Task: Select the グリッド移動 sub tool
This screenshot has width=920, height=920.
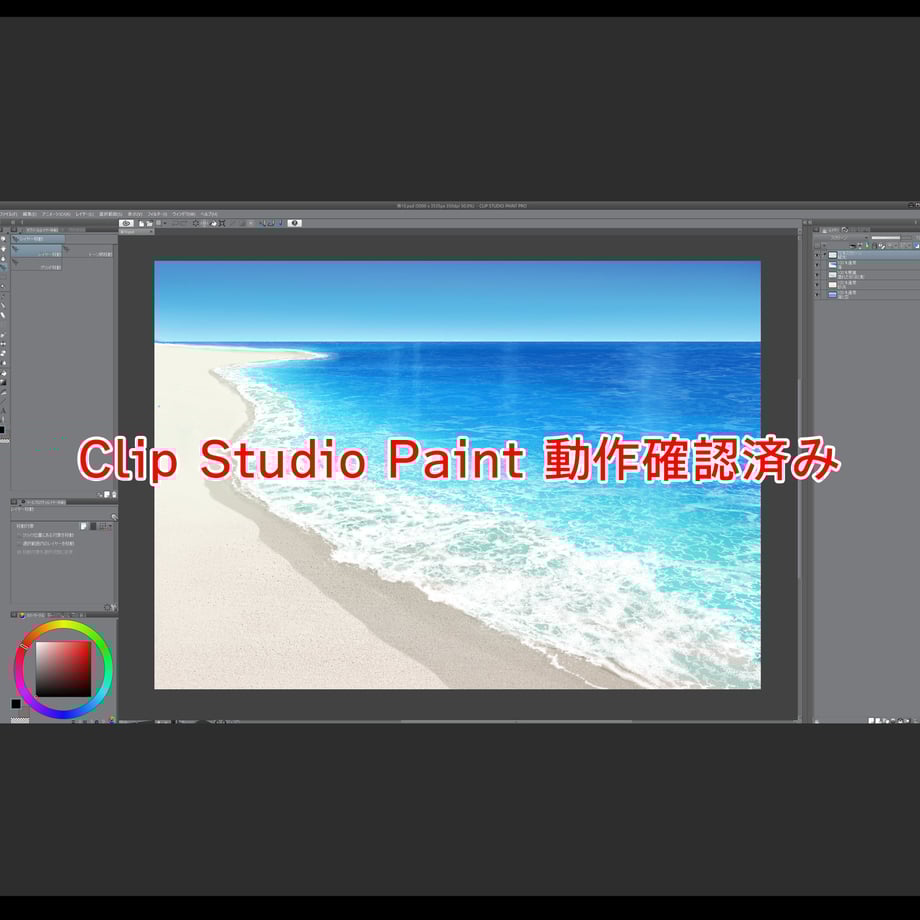Action: pyautogui.click(x=37, y=264)
